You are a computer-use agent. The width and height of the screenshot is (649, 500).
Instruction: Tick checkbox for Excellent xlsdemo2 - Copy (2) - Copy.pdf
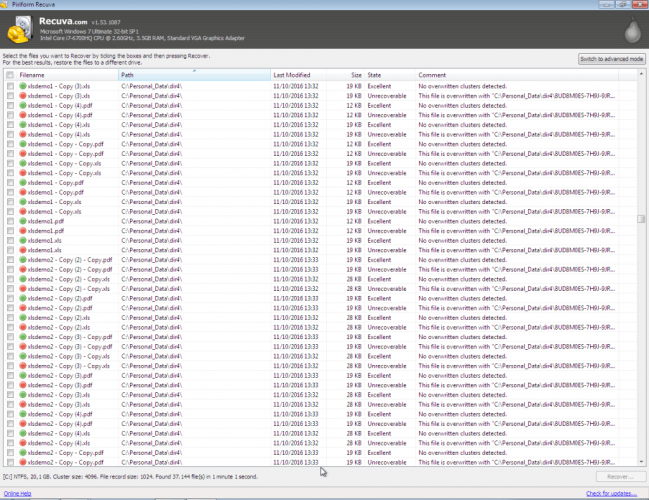coord(10,260)
